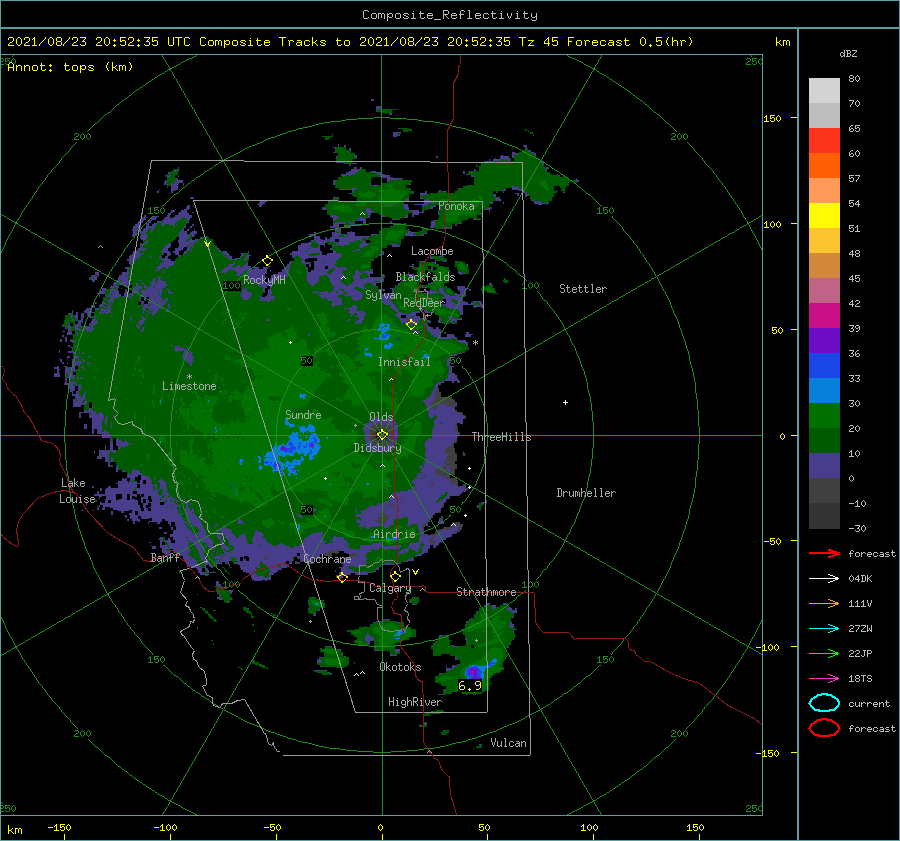This screenshot has height=841, width=900.
Task: Click the Cochrane city label
Action: [327, 559]
